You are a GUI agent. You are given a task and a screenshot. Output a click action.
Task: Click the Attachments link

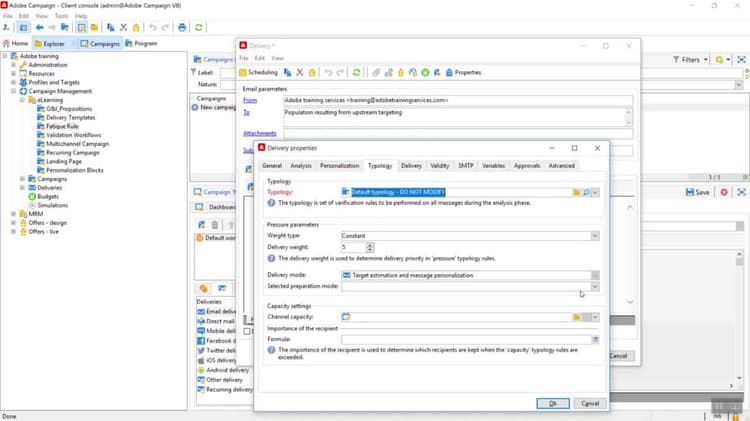tap(260, 133)
